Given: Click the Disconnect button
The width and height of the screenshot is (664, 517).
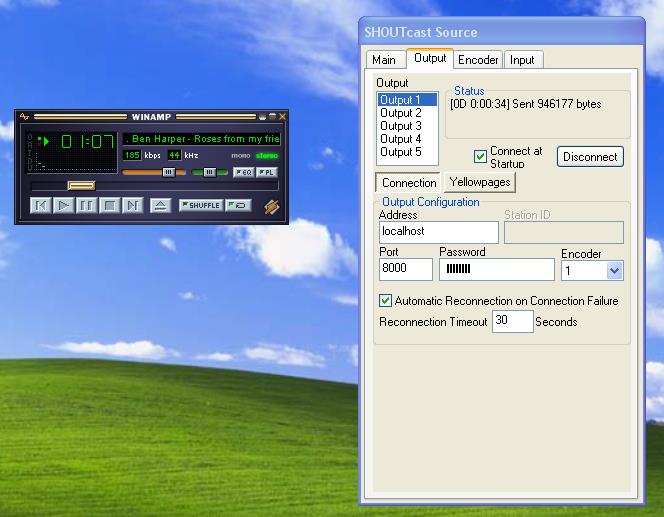Looking at the screenshot, I should tap(590, 157).
